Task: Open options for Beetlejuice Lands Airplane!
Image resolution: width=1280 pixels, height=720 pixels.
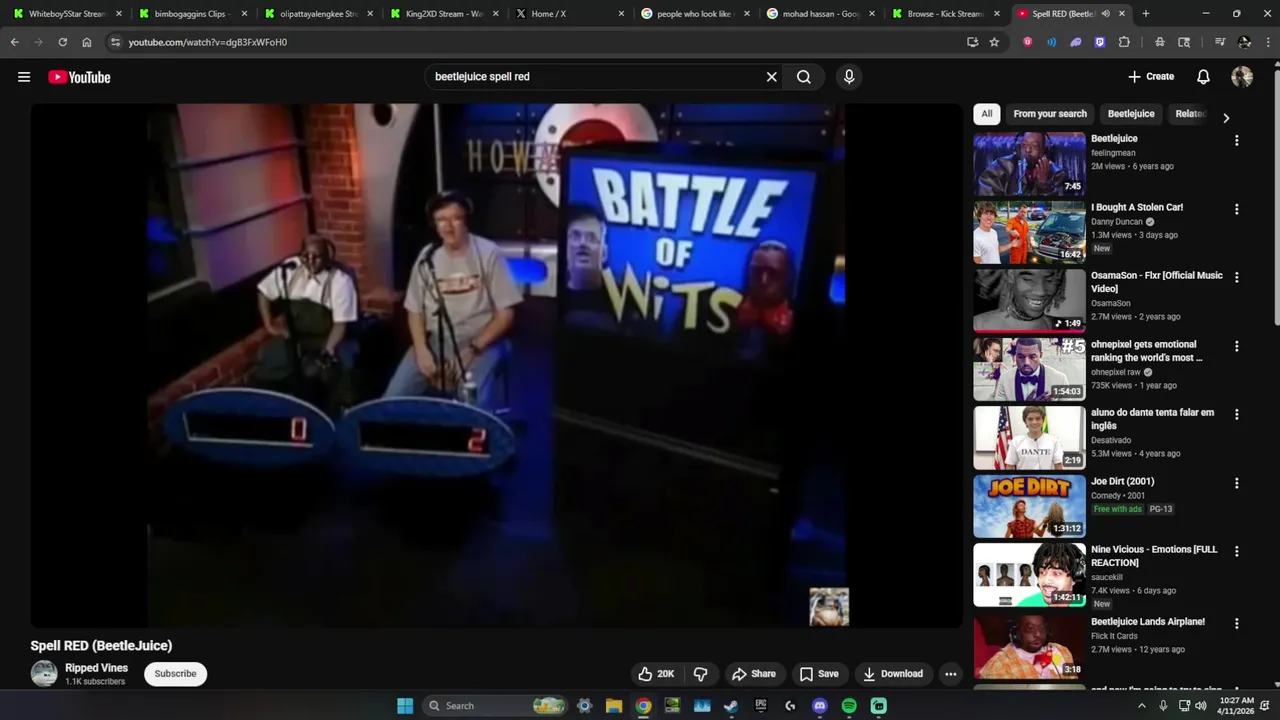Action: click(1237, 624)
